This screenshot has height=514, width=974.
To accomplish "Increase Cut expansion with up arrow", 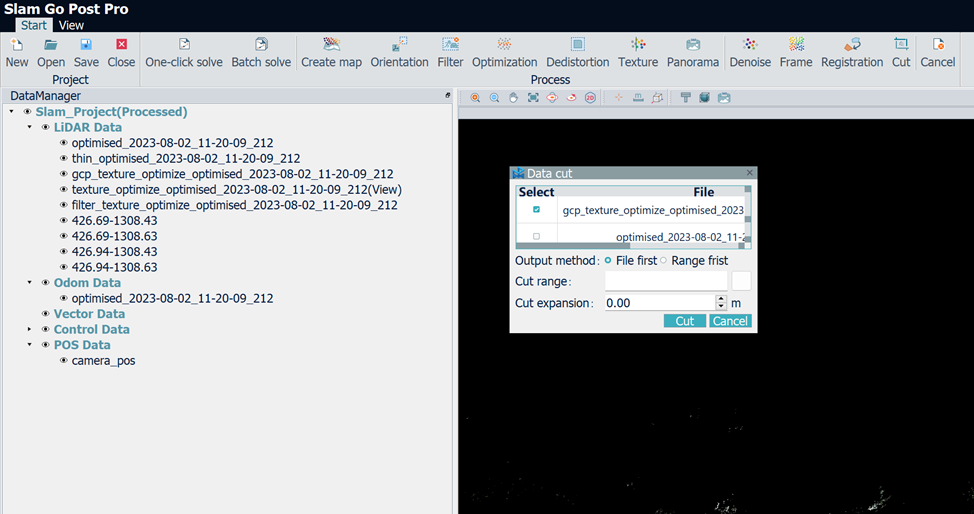I will point(721,299).
